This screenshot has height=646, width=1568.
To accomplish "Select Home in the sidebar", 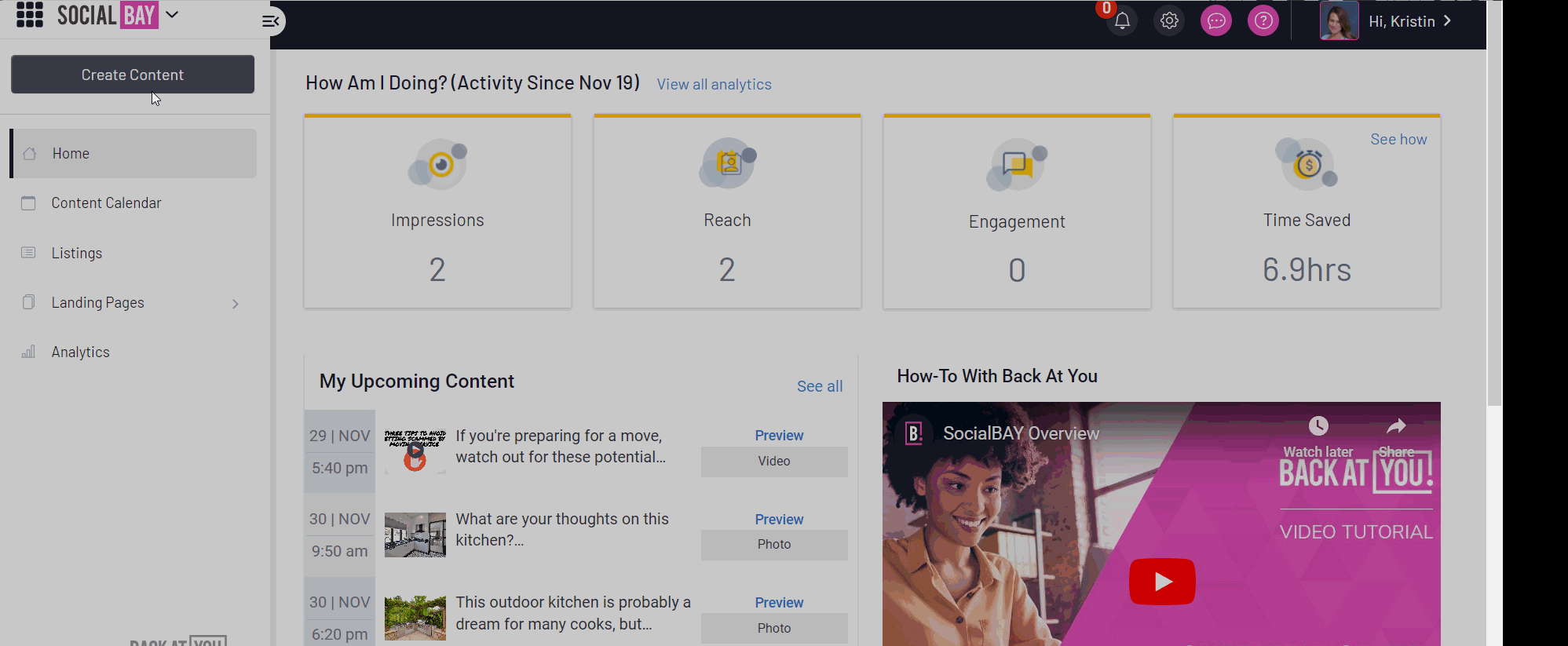I will 133,154.
